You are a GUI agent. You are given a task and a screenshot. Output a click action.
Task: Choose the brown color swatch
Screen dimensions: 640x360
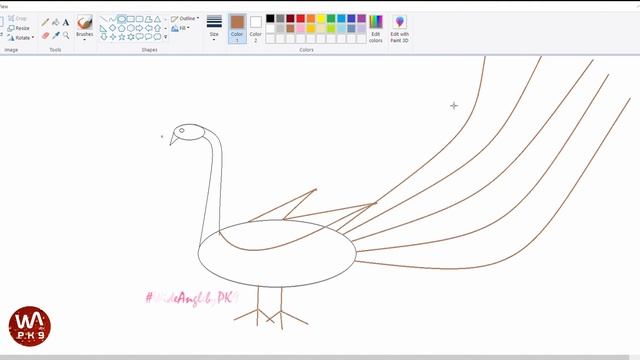click(x=290, y=29)
